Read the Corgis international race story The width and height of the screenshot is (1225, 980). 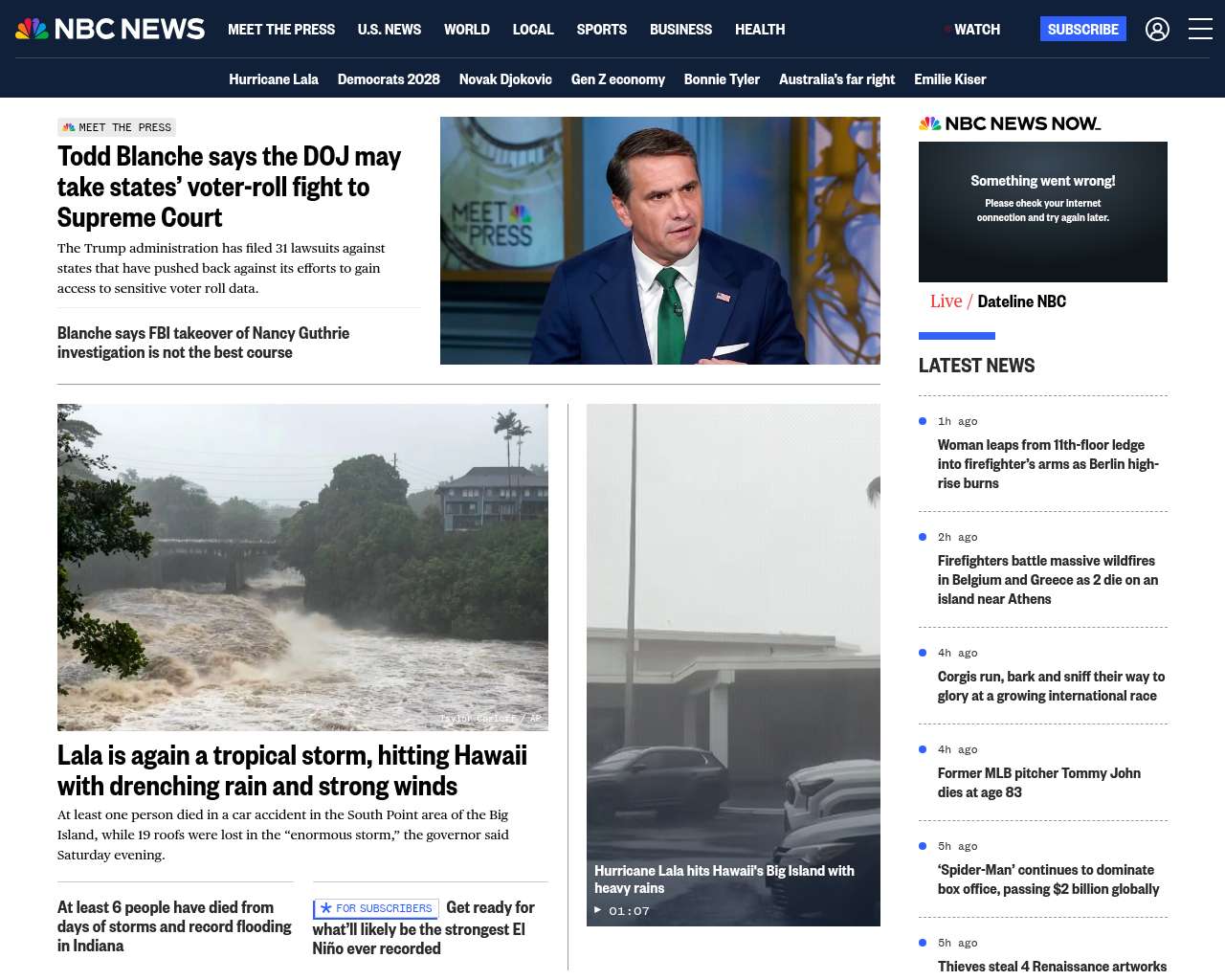[x=1051, y=686]
